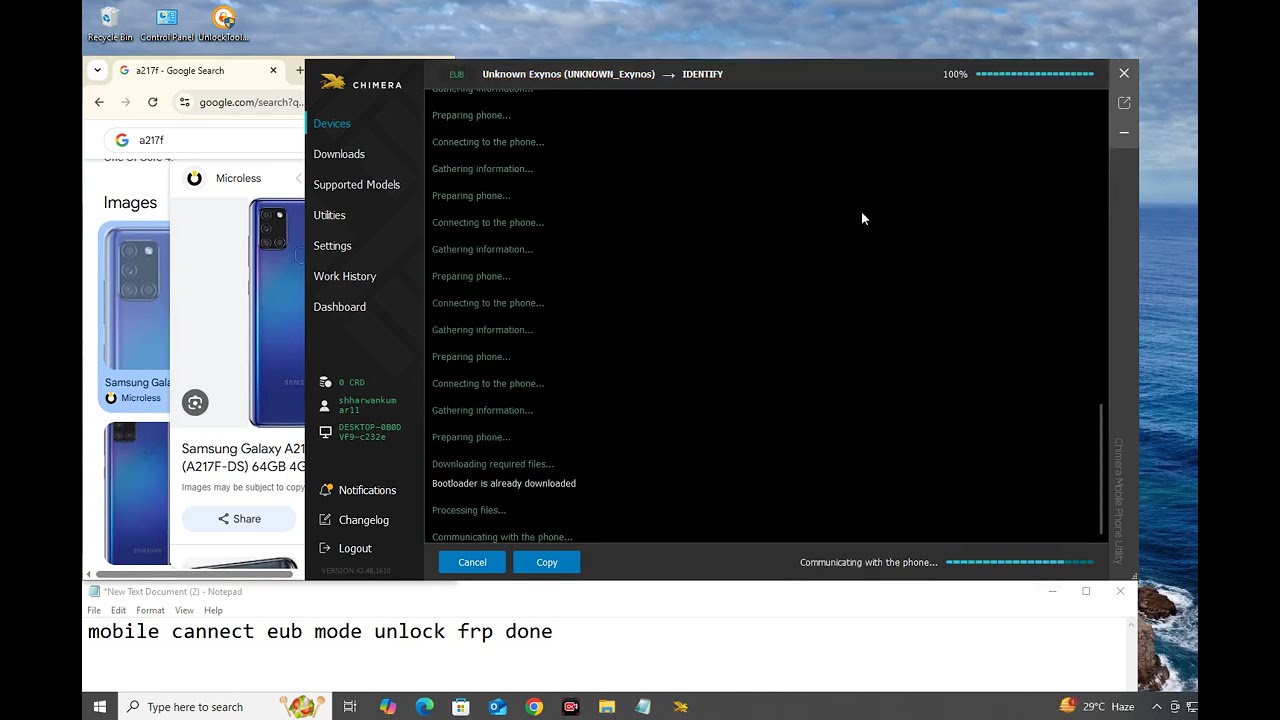
Task: Click the bottom Communicating progress bar
Action: [x=1019, y=562]
